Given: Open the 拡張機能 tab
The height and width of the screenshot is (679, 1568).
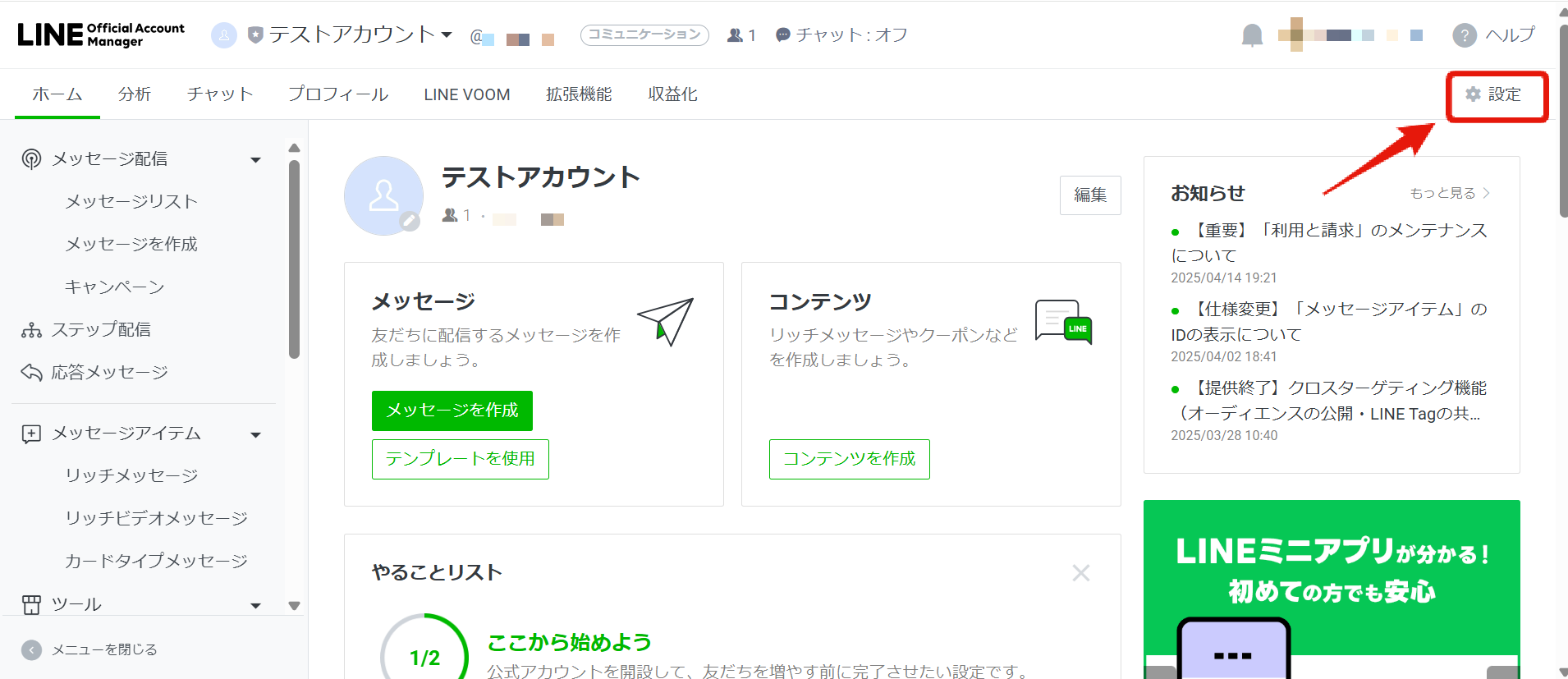Looking at the screenshot, I should [580, 94].
